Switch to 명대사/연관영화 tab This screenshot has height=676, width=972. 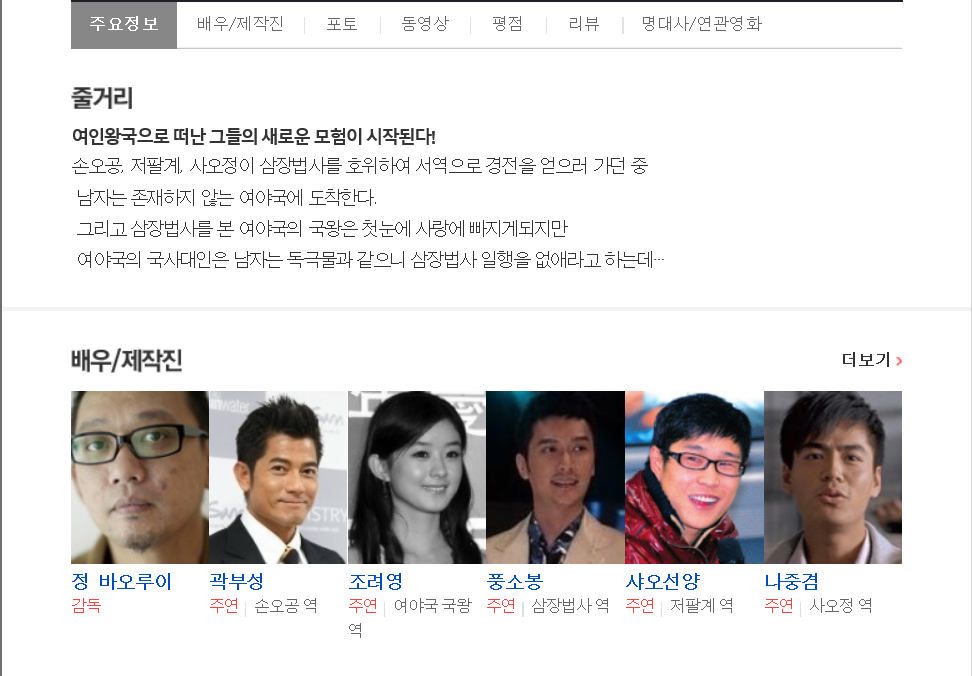(701, 24)
